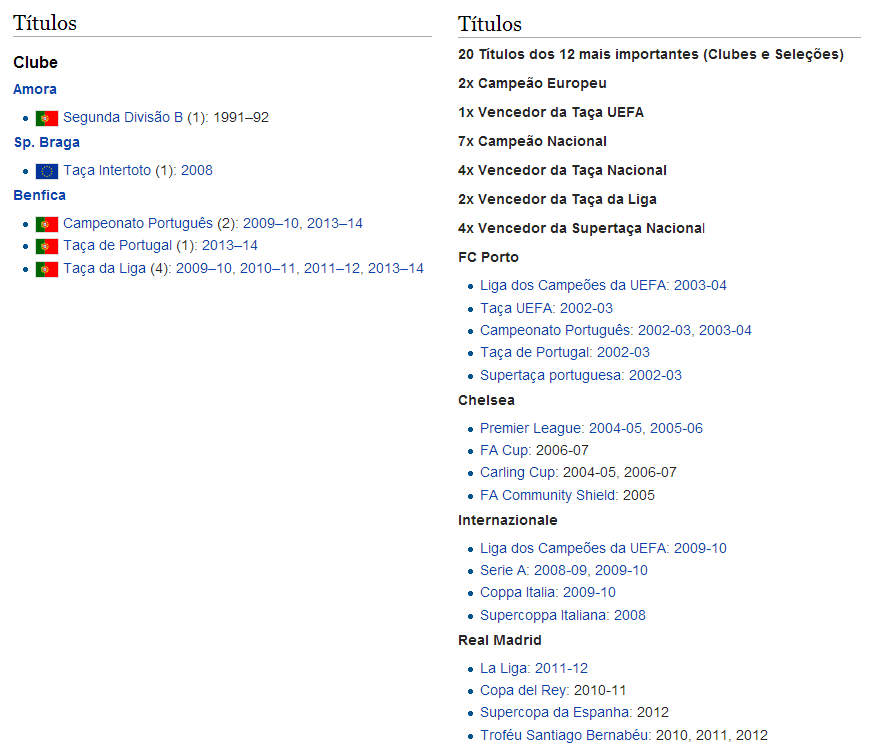Open the 2008 link after Taça Intertoto
The width and height of the screenshot is (873, 756).
point(197,170)
